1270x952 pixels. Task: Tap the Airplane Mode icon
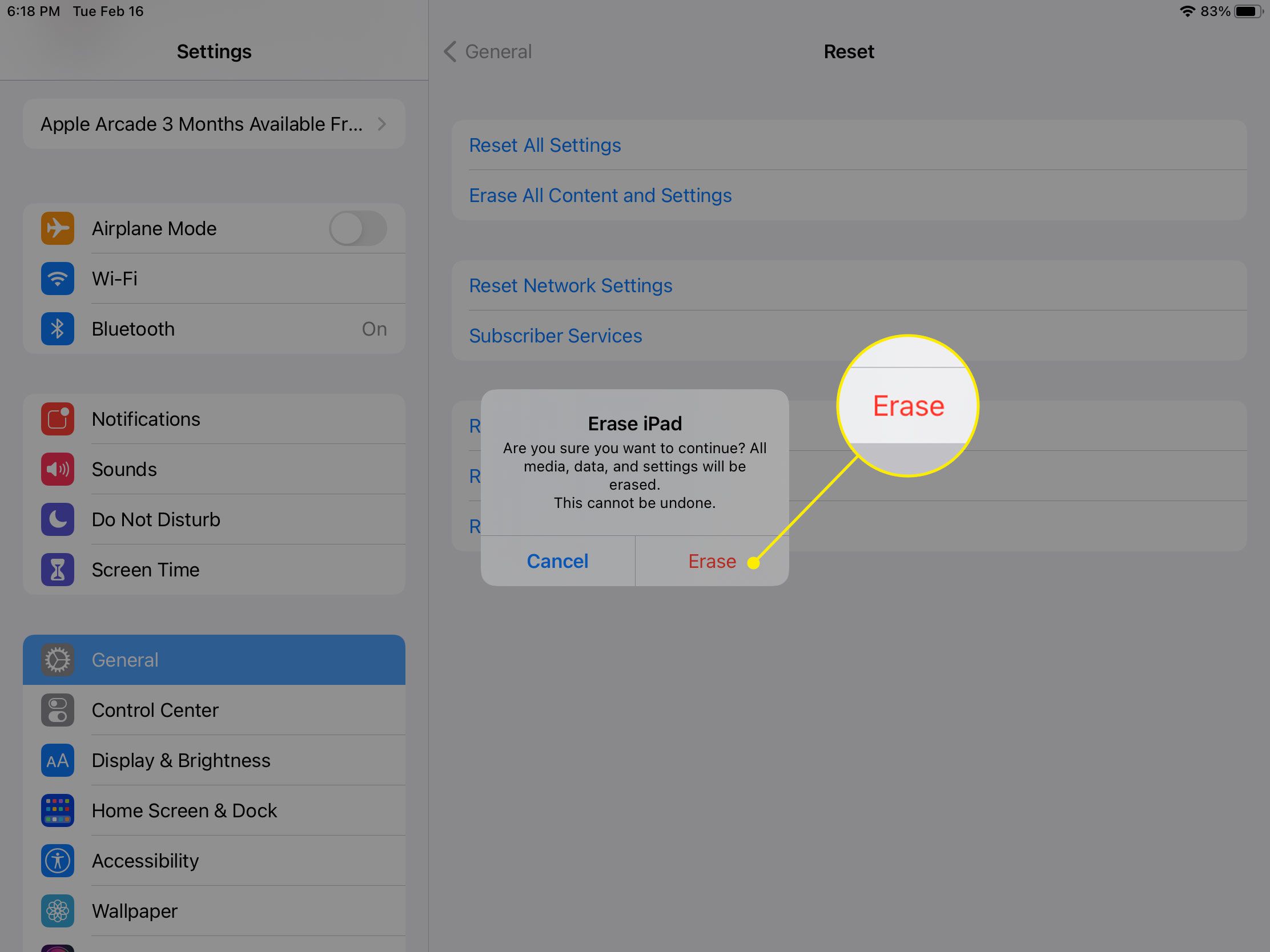coord(56,228)
